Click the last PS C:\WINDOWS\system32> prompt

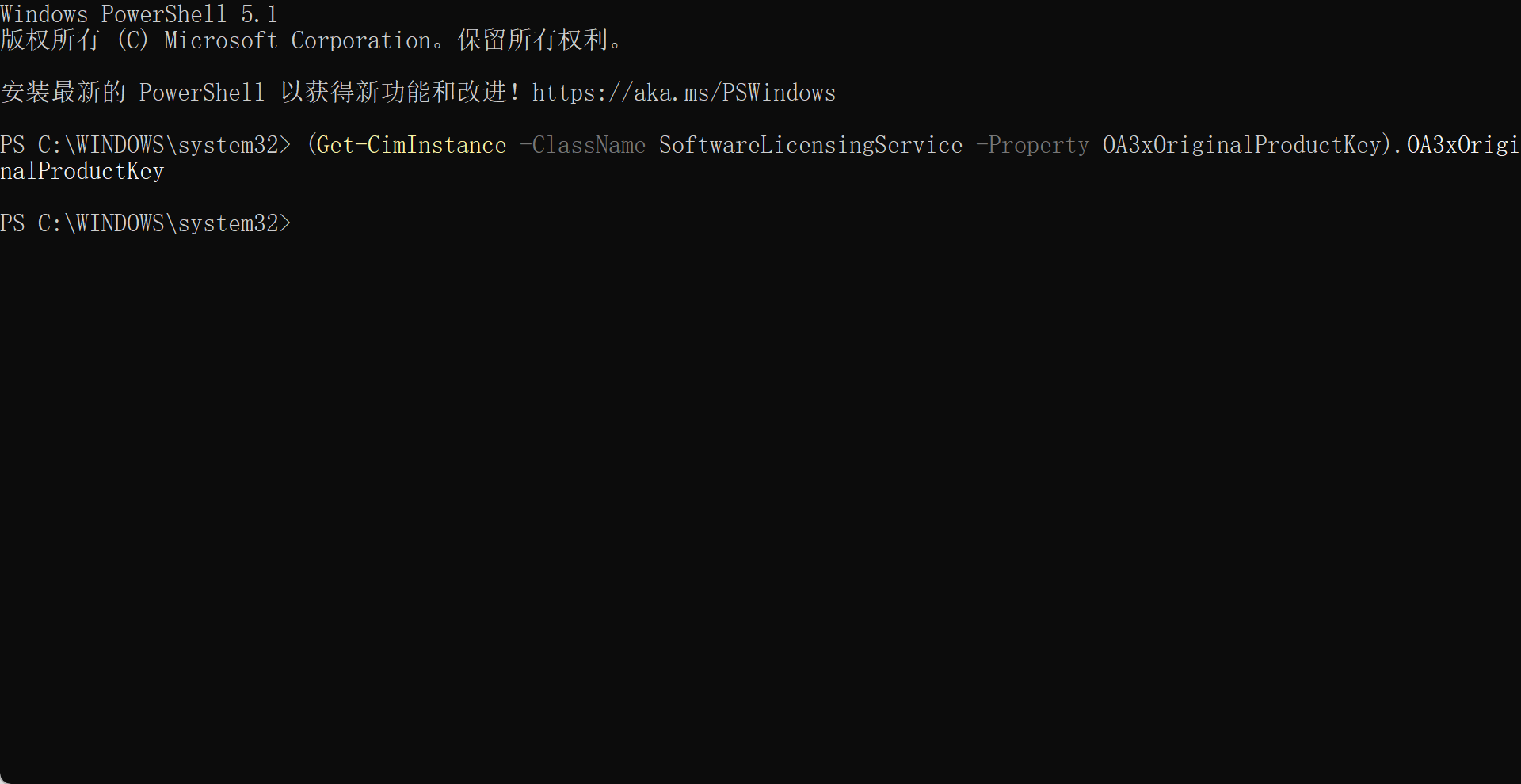click(x=146, y=223)
